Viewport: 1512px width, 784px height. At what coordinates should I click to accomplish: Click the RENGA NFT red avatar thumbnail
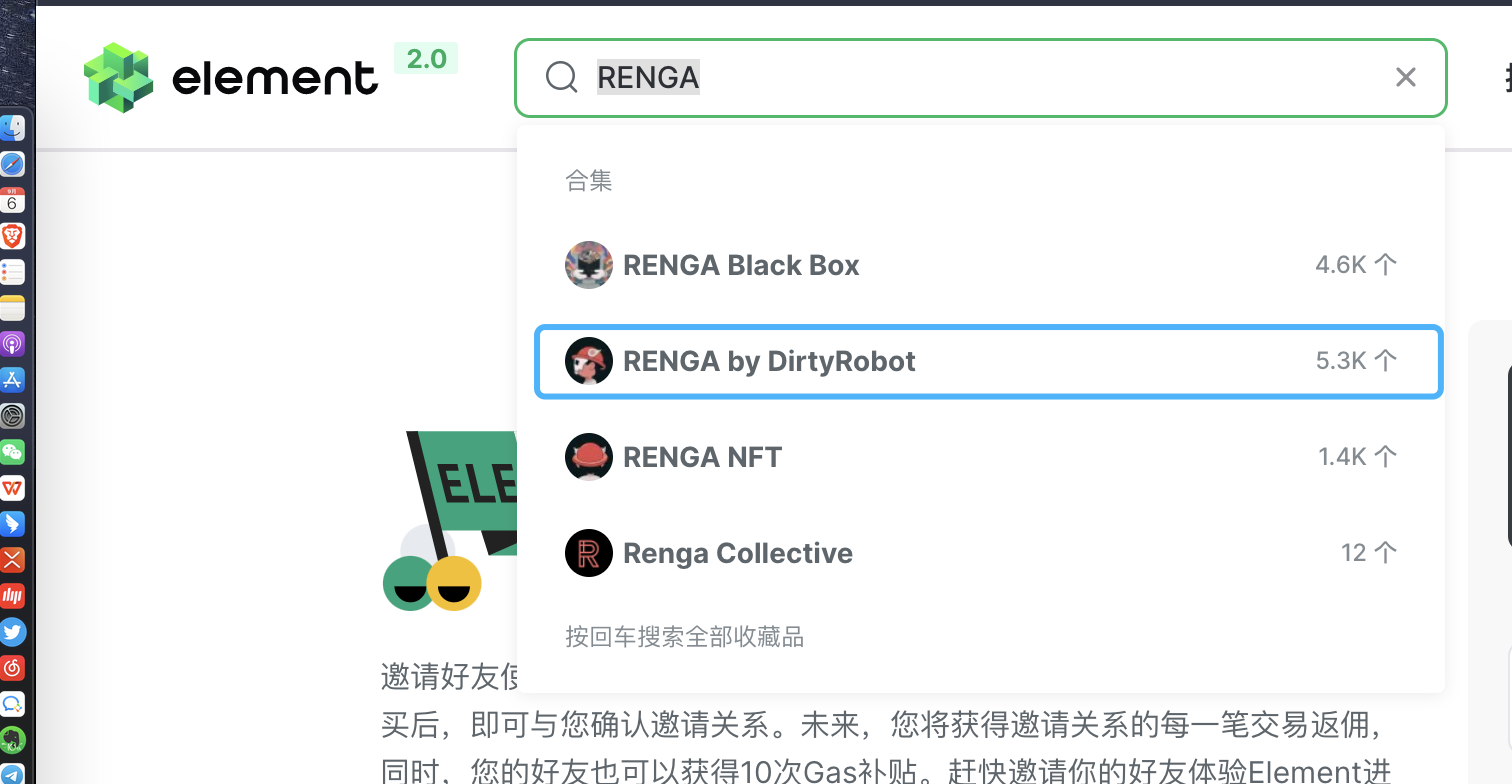point(589,457)
